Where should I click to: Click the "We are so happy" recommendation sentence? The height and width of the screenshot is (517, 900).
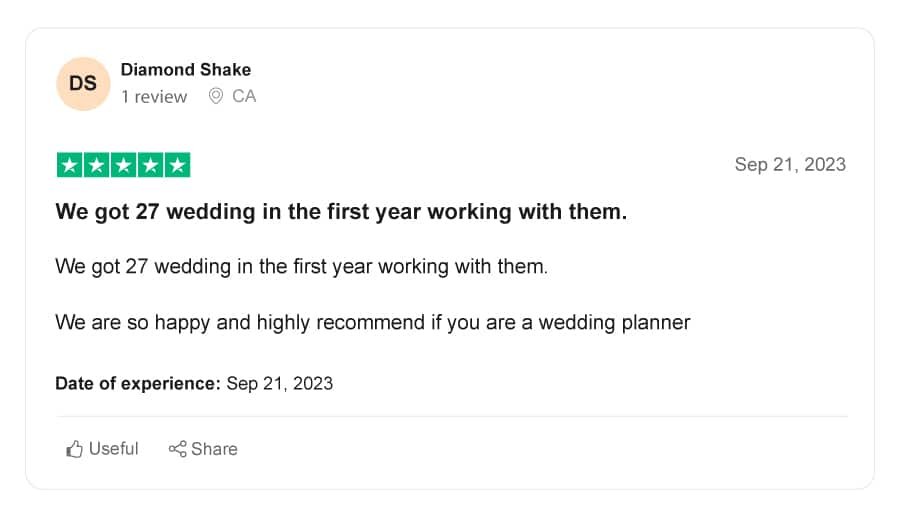pyautogui.click(x=373, y=322)
